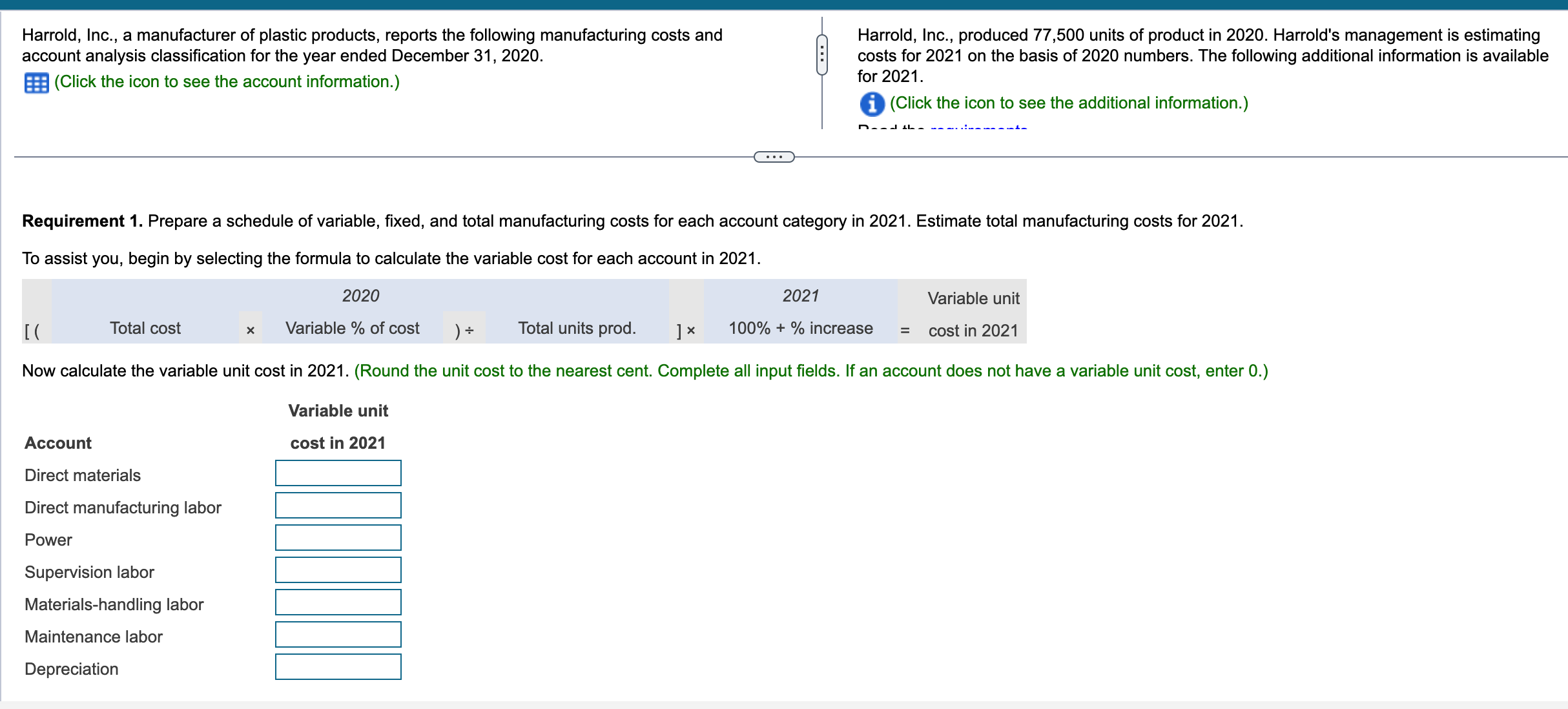Click the account information table icon

point(37,82)
